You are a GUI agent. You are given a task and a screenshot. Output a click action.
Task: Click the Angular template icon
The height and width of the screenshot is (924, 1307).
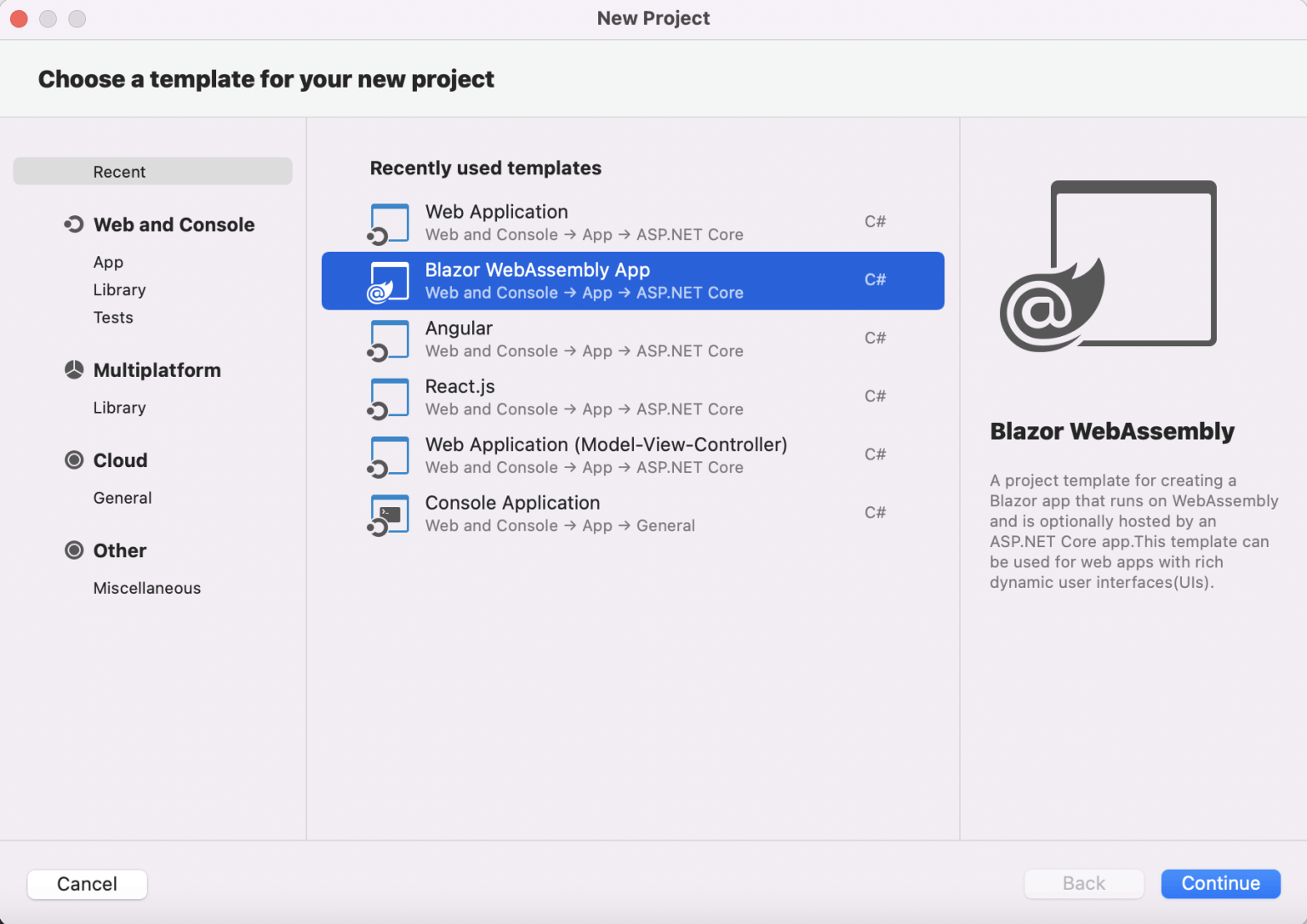pyautogui.click(x=389, y=340)
